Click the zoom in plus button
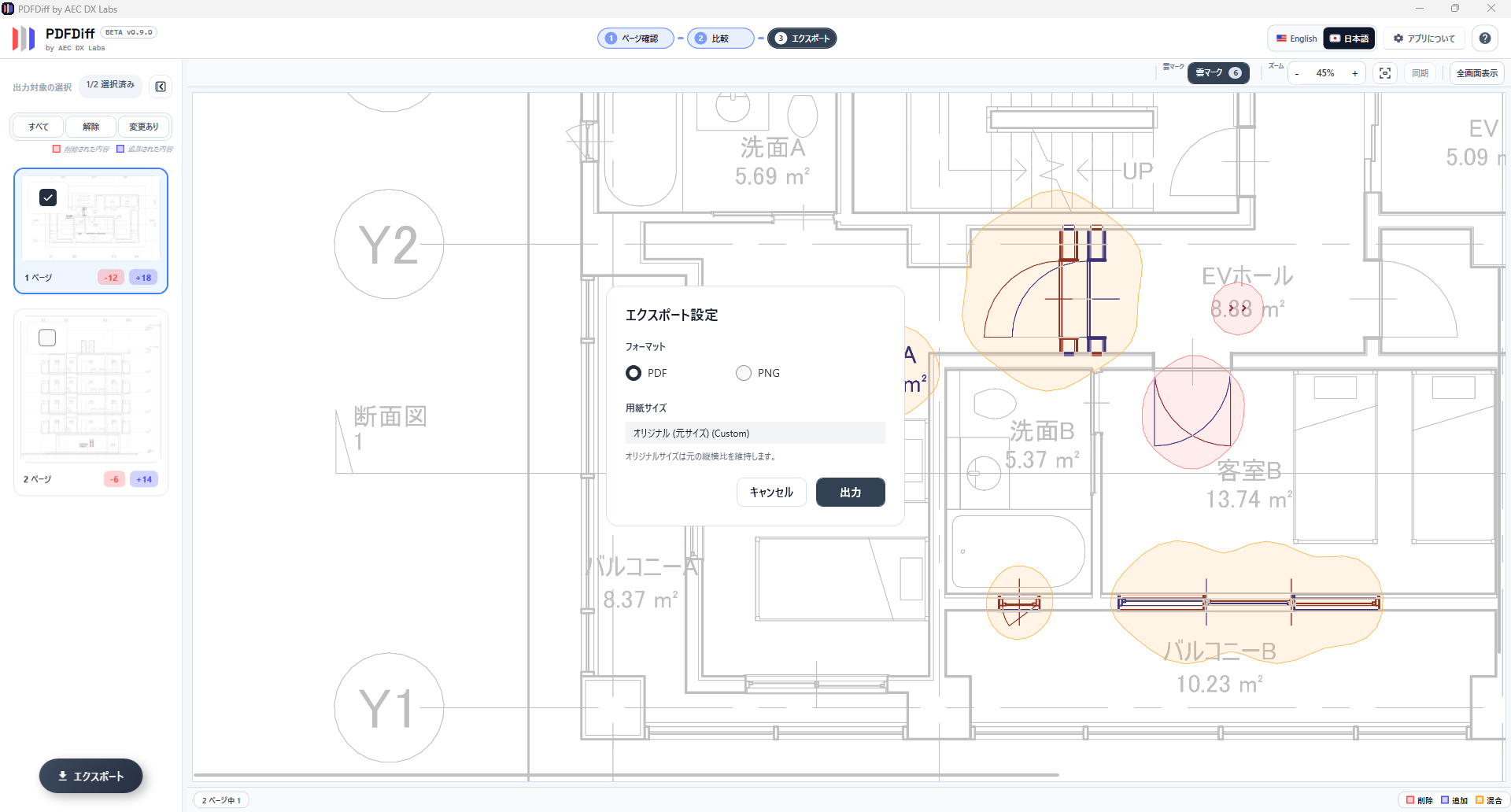Image resolution: width=1511 pixels, height=812 pixels. [1354, 73]
